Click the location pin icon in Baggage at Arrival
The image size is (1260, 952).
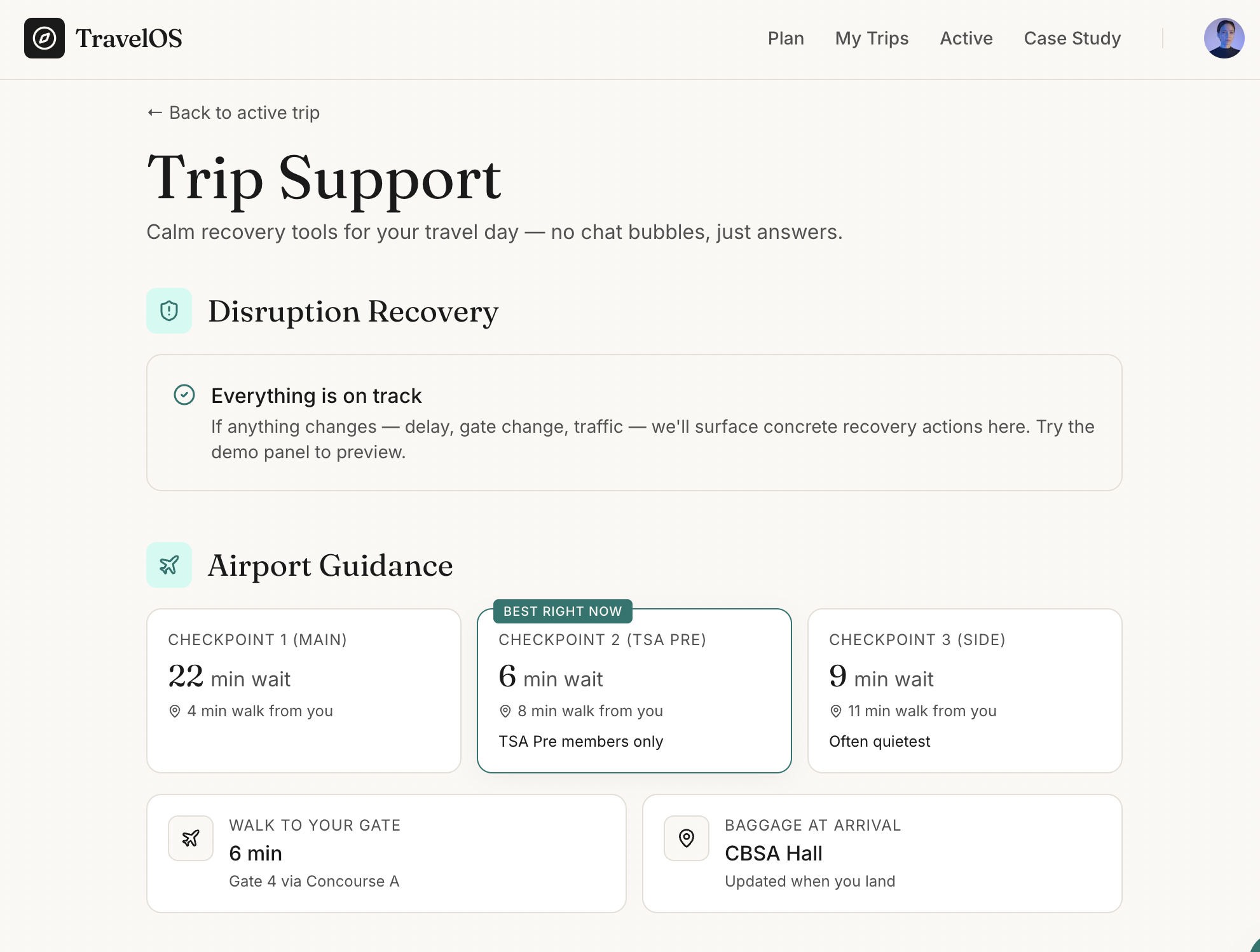pos(687,838)
